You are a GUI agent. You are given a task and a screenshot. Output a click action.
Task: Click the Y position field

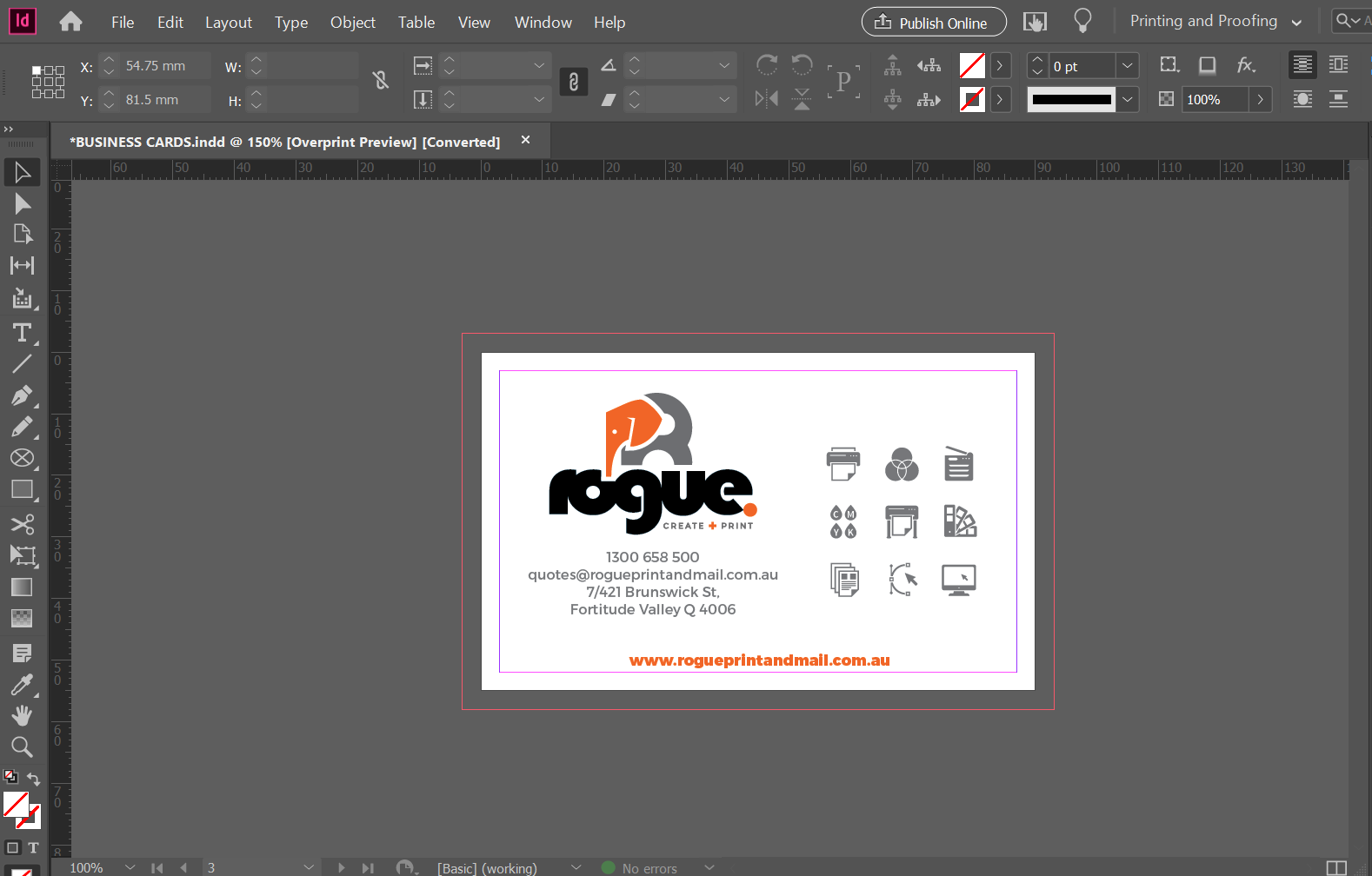(x=165, y=99)
